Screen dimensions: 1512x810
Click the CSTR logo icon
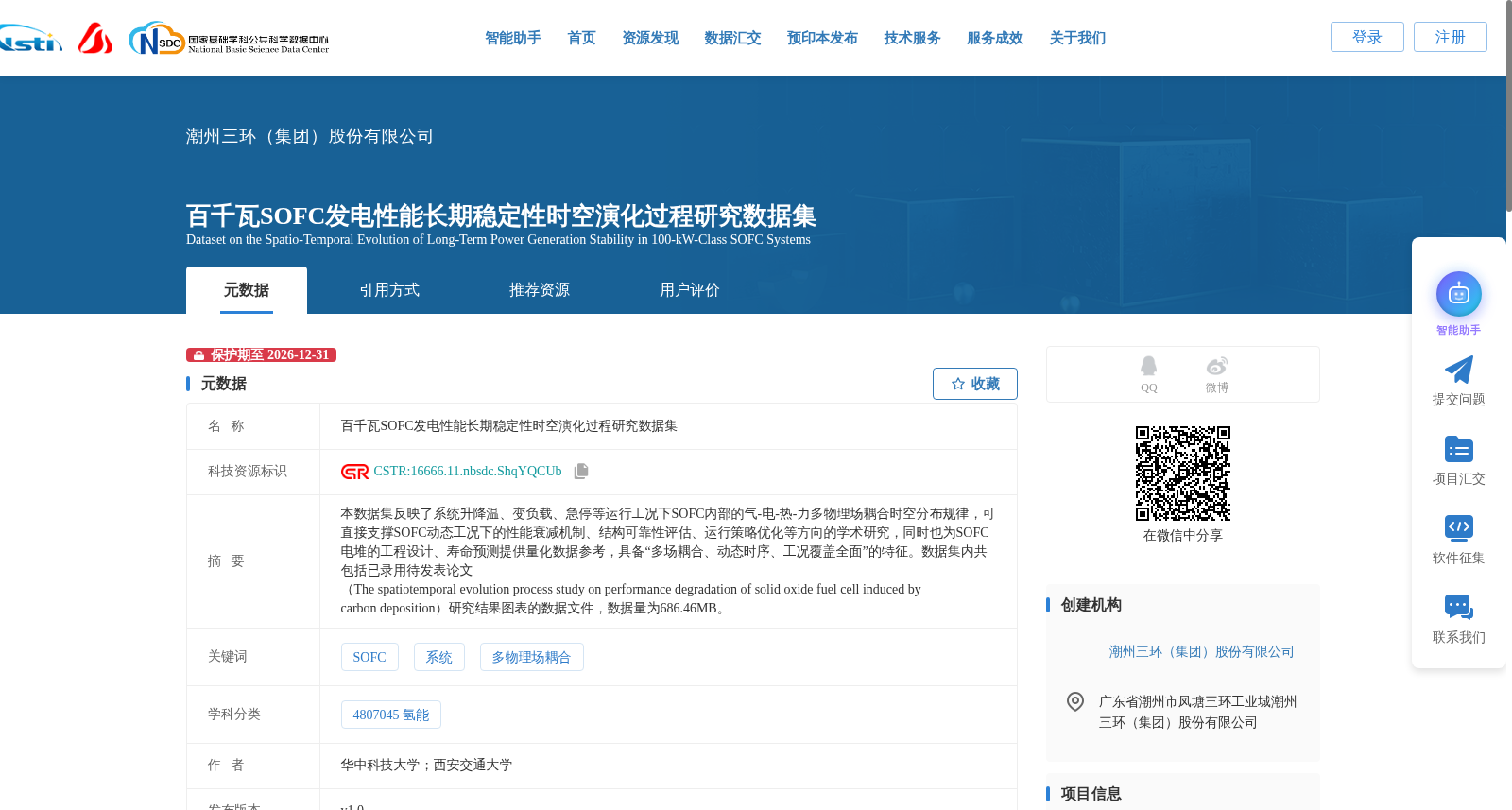354,472
